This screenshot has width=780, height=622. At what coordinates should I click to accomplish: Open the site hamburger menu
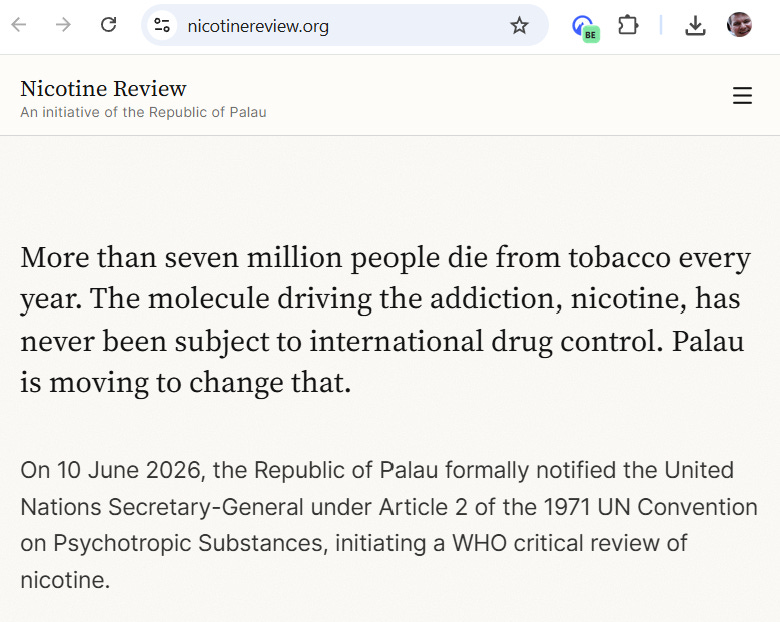[742, 96]
